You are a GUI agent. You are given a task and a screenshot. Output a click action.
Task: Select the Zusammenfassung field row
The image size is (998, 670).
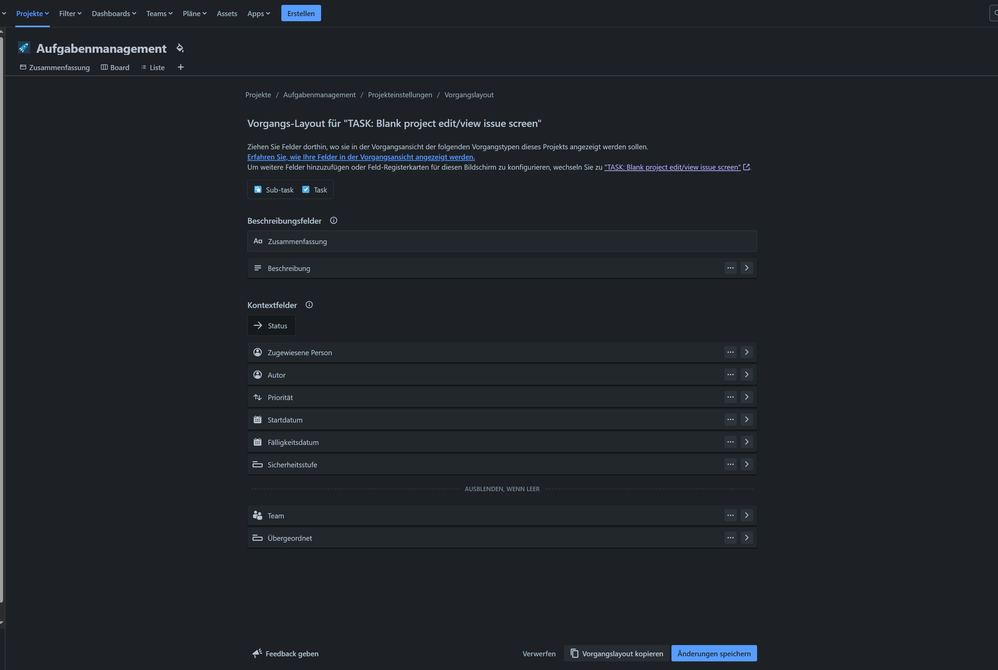[x=502, y=241]
